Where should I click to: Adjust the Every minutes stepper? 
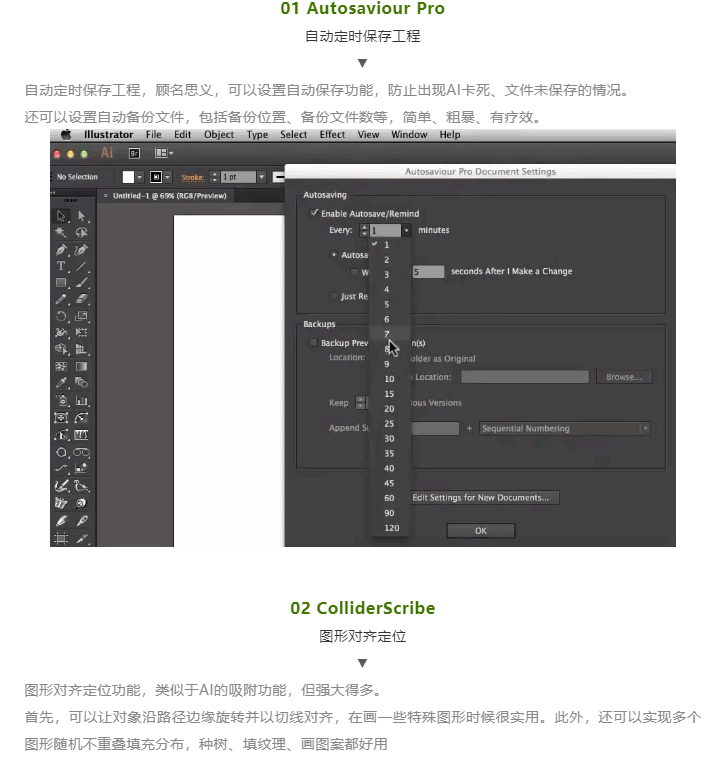click(364, 231)
